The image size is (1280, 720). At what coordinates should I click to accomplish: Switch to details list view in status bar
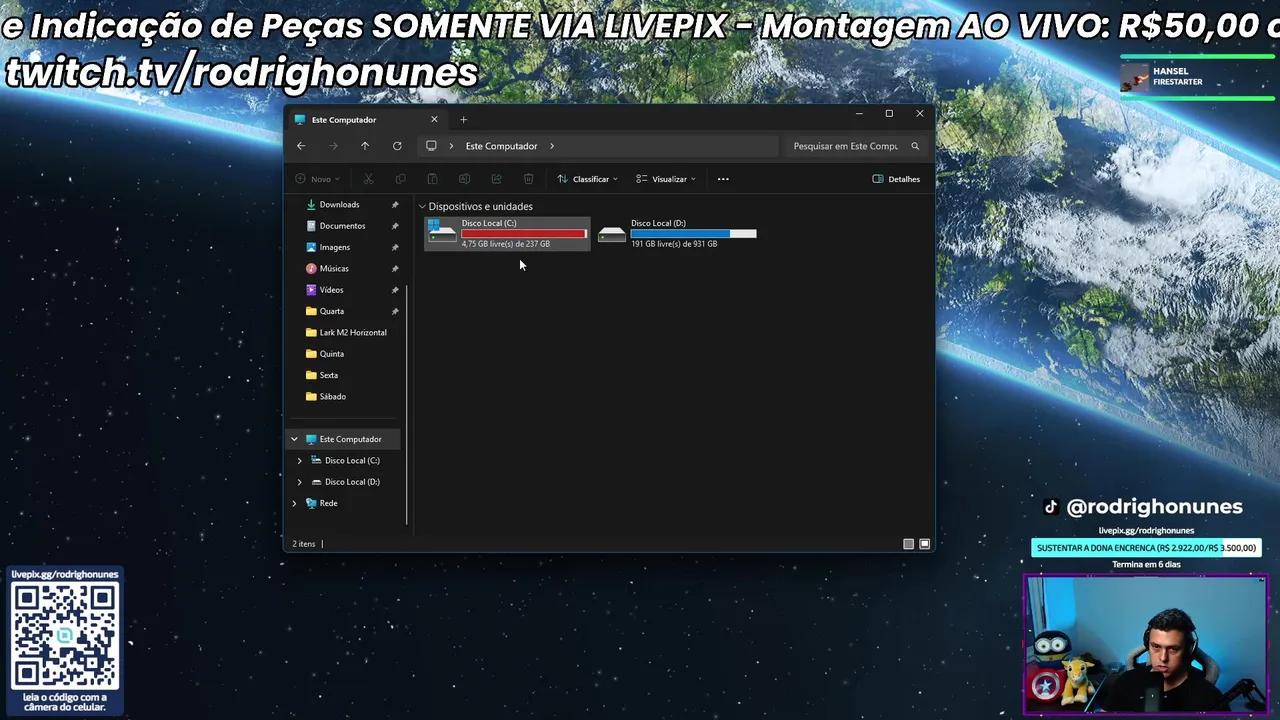(908, 544)
